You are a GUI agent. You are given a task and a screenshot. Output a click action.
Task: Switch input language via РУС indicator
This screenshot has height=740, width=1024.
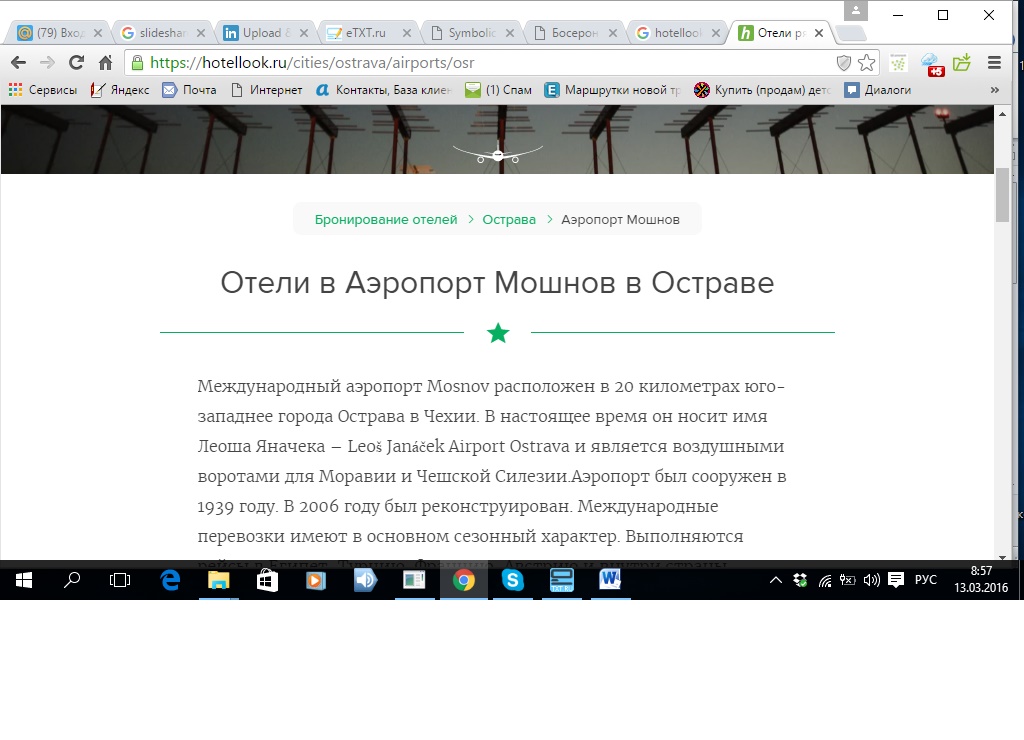925,580
